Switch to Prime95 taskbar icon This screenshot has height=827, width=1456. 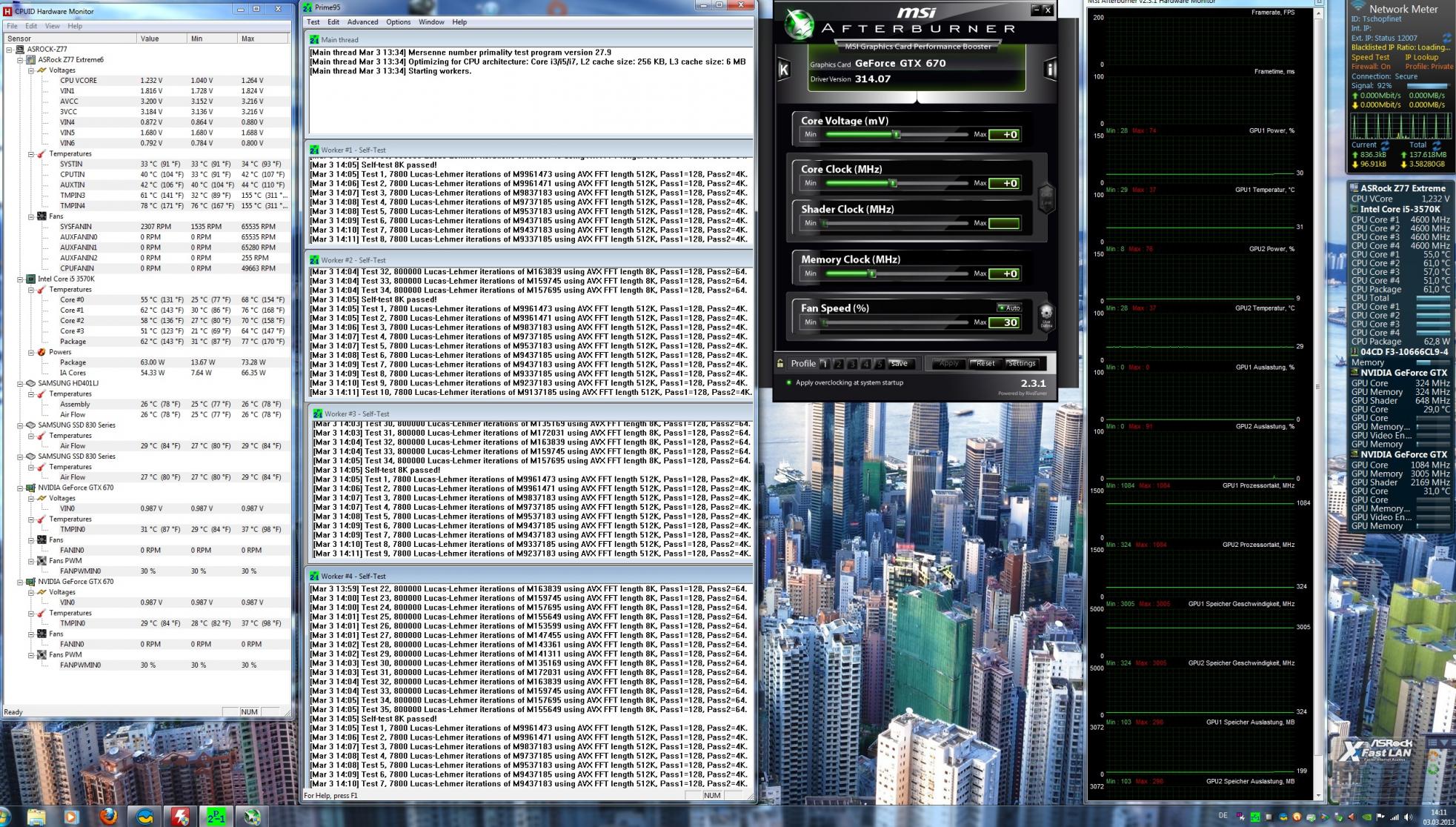click(216, 817)
